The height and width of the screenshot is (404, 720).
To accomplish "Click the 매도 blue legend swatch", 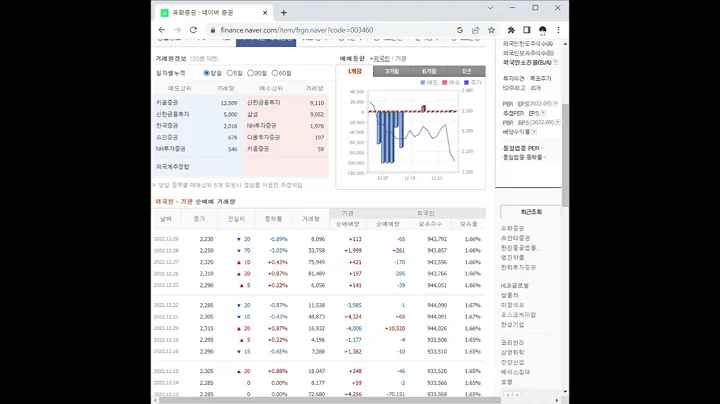I will click(x=423, y=83).
